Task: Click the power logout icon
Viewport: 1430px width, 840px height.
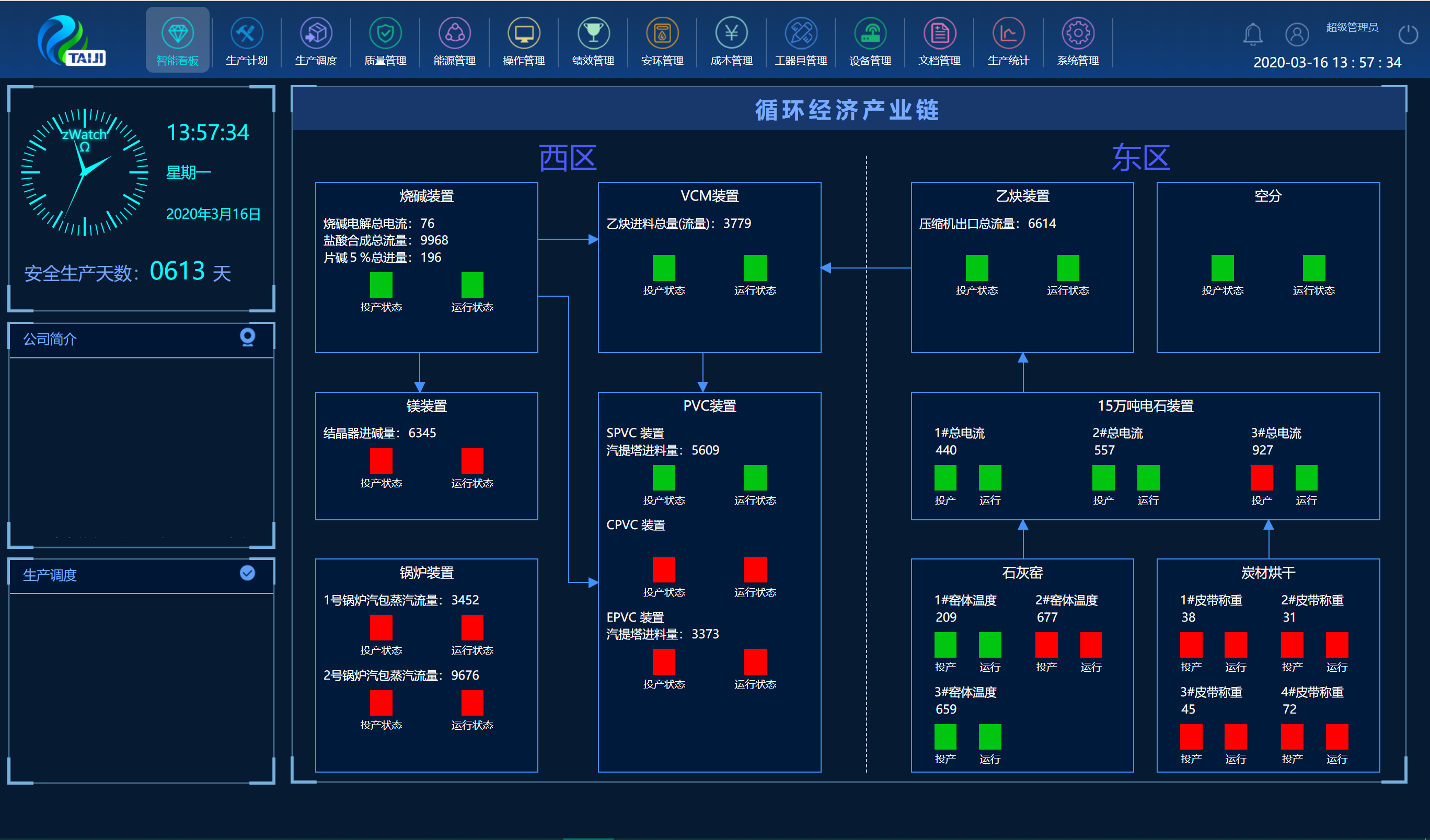Action: (x=1408, y=34)
